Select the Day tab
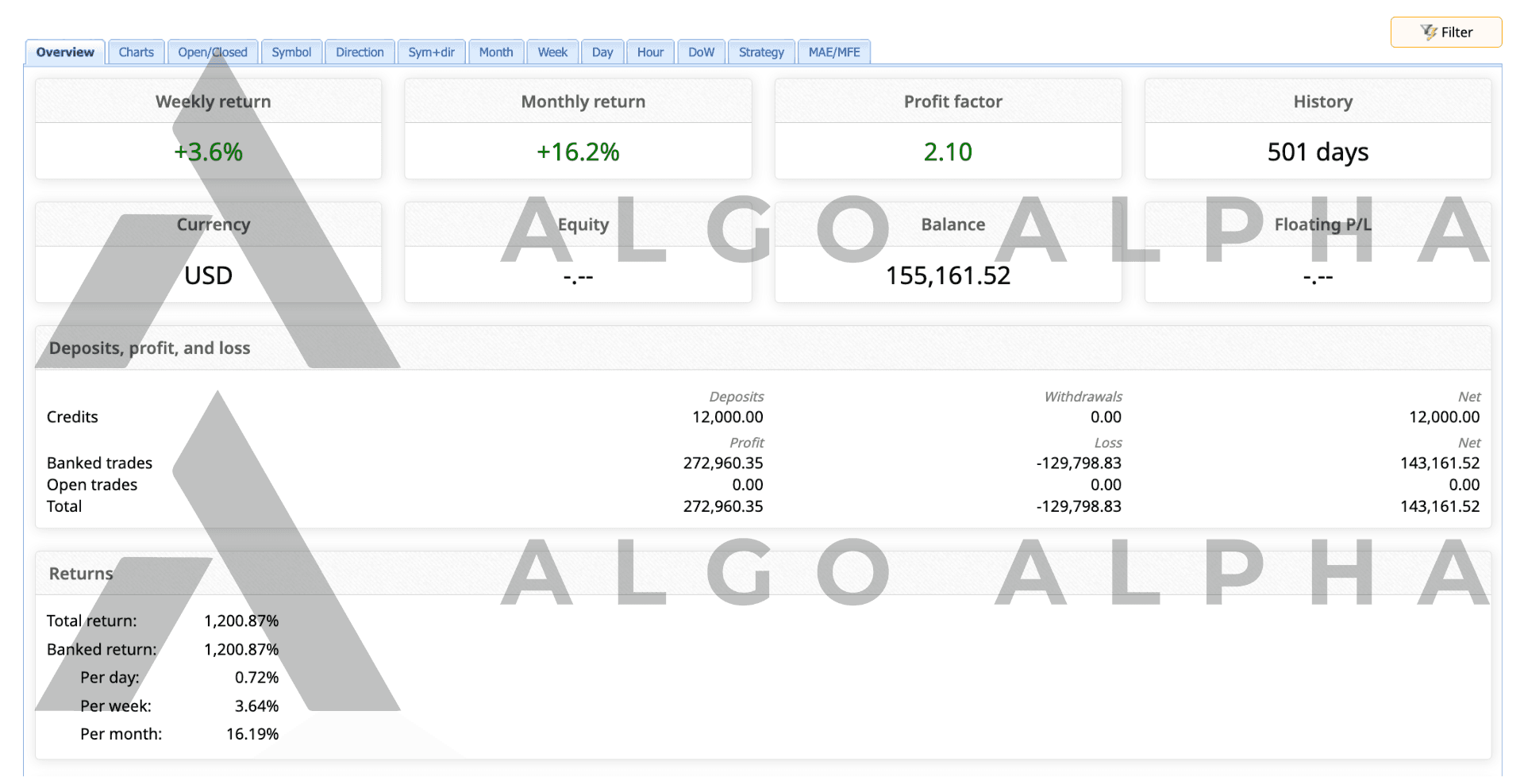The image size is (1524, 784). pos(602,52)
